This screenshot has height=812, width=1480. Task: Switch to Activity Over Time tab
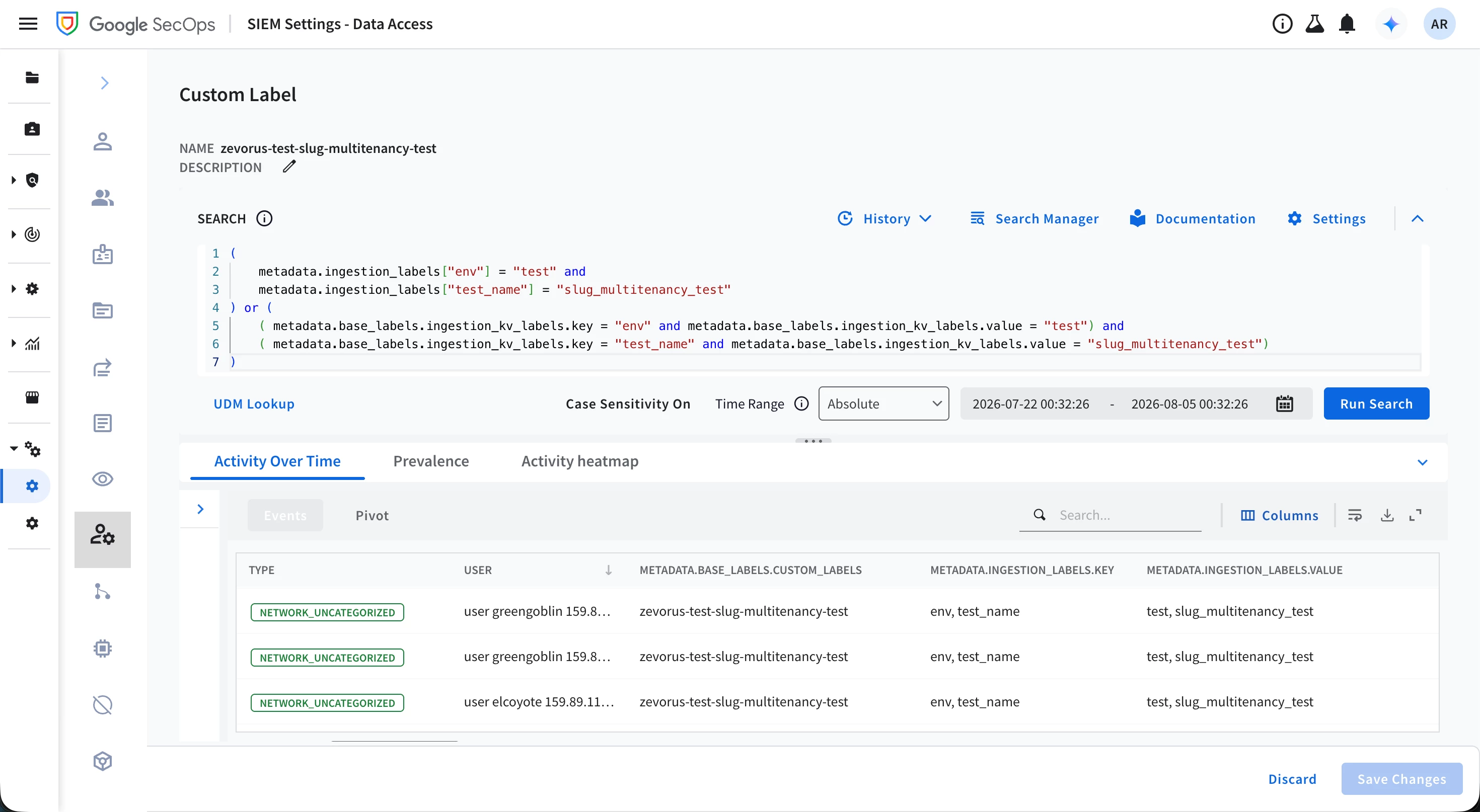click(277, 461)
